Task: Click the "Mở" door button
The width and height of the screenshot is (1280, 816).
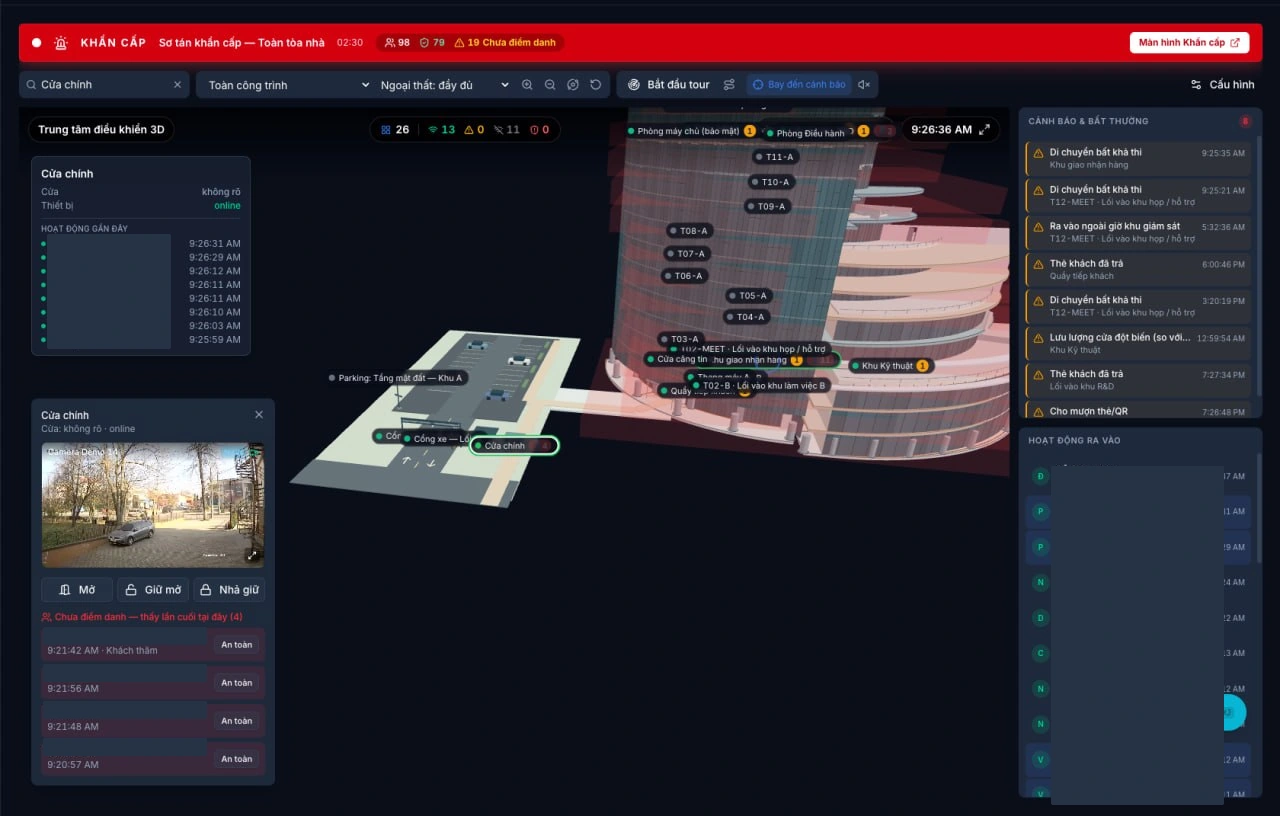Action: [77, 590]
